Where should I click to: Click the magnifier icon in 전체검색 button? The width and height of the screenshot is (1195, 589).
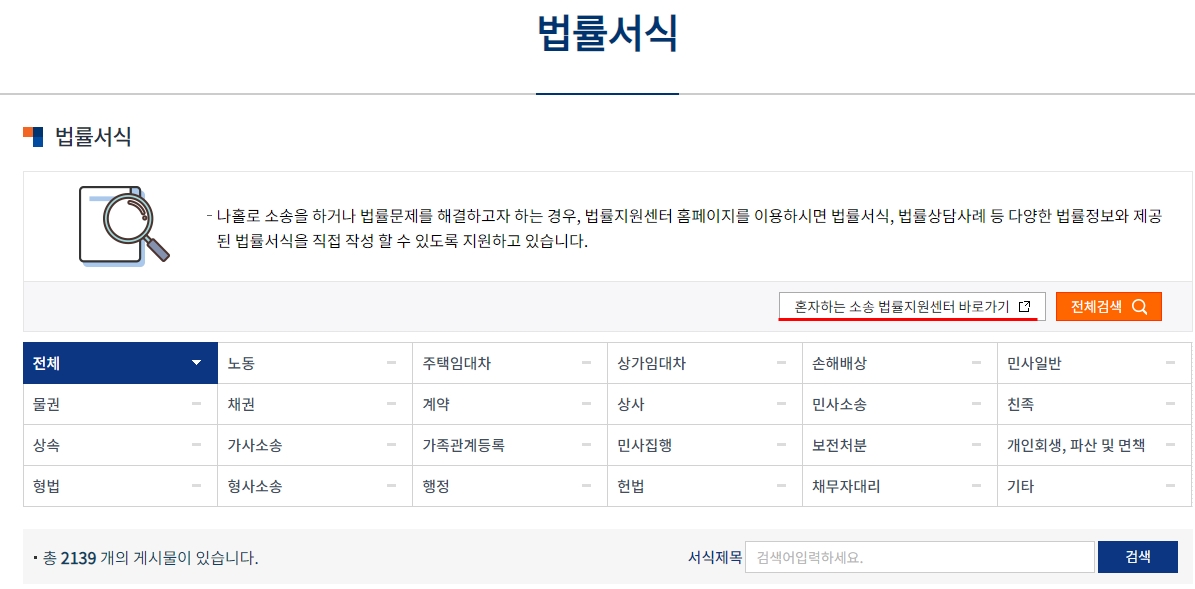(x=1139, y=307)
